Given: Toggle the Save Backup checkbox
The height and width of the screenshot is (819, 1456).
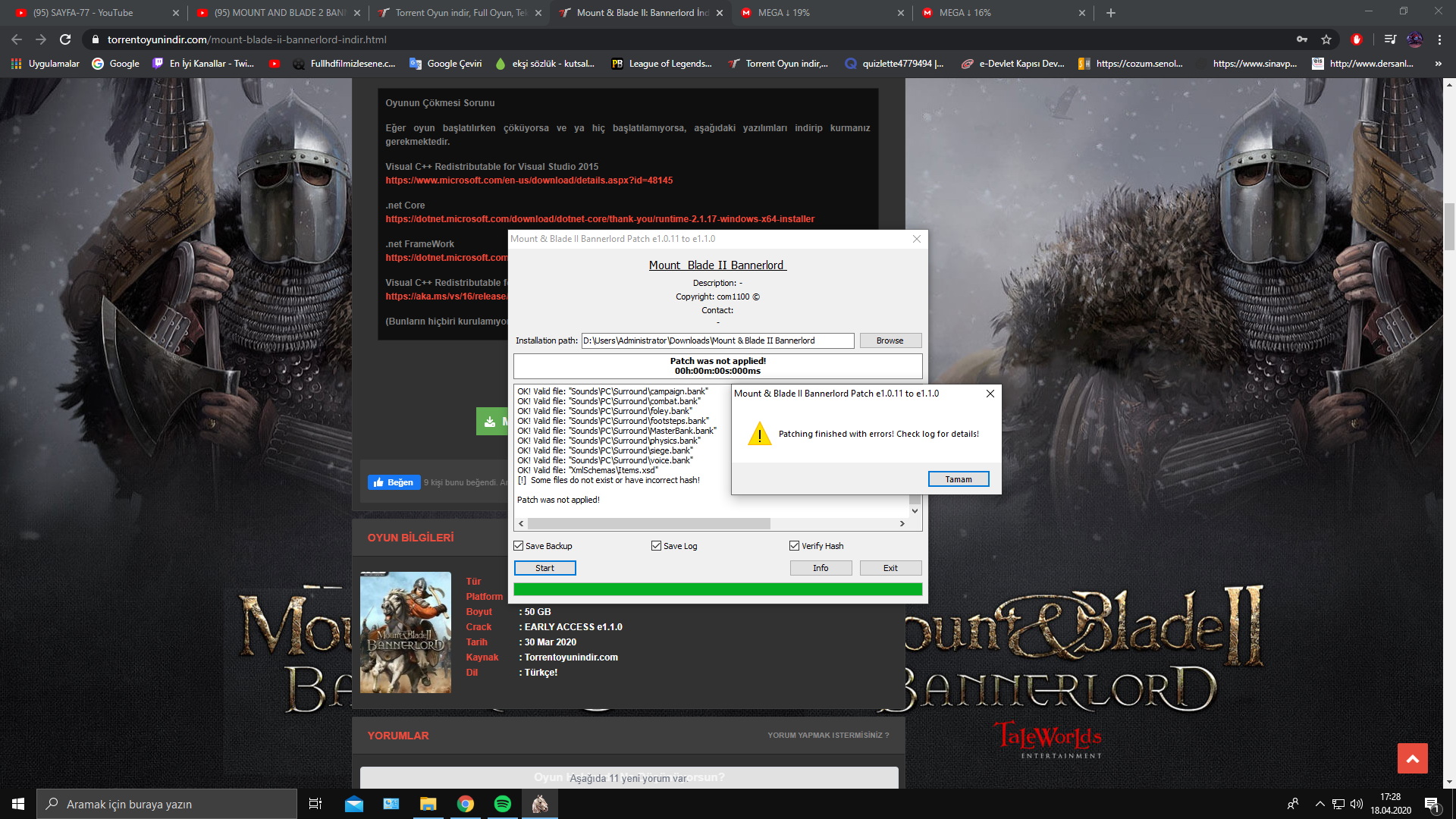Looking at the screenshot, I should click(x=519, y=546).
